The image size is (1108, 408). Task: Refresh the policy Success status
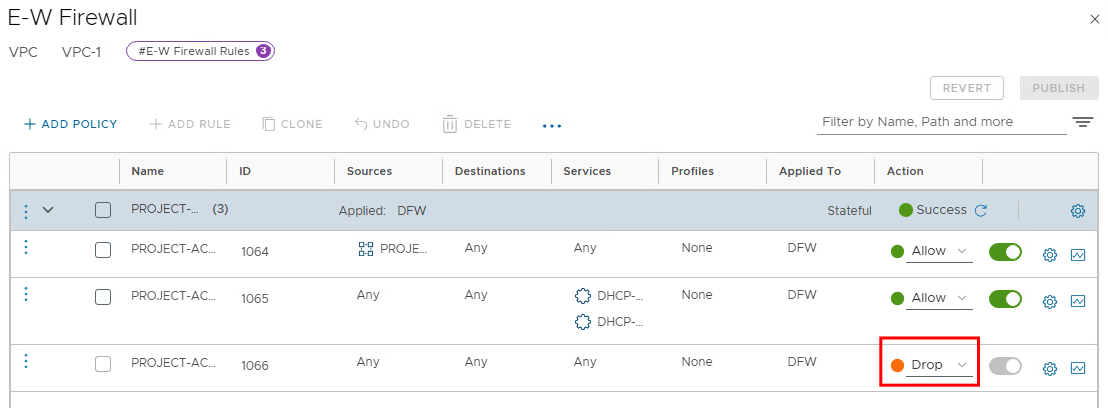point(981,211)
